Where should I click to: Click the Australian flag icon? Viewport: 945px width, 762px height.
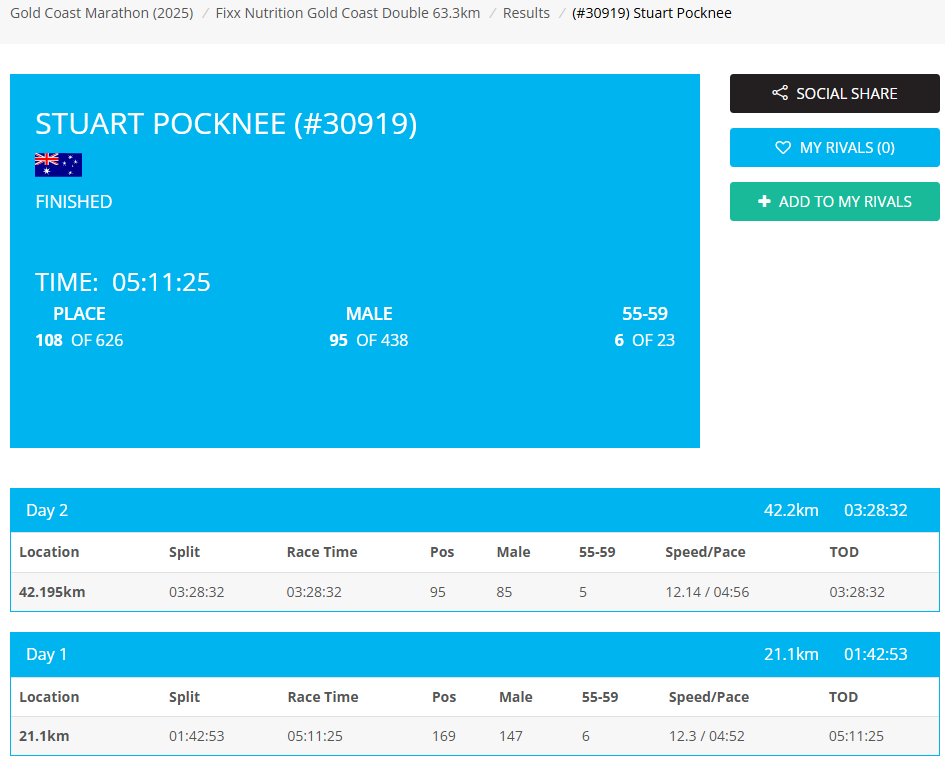(58, 164)
